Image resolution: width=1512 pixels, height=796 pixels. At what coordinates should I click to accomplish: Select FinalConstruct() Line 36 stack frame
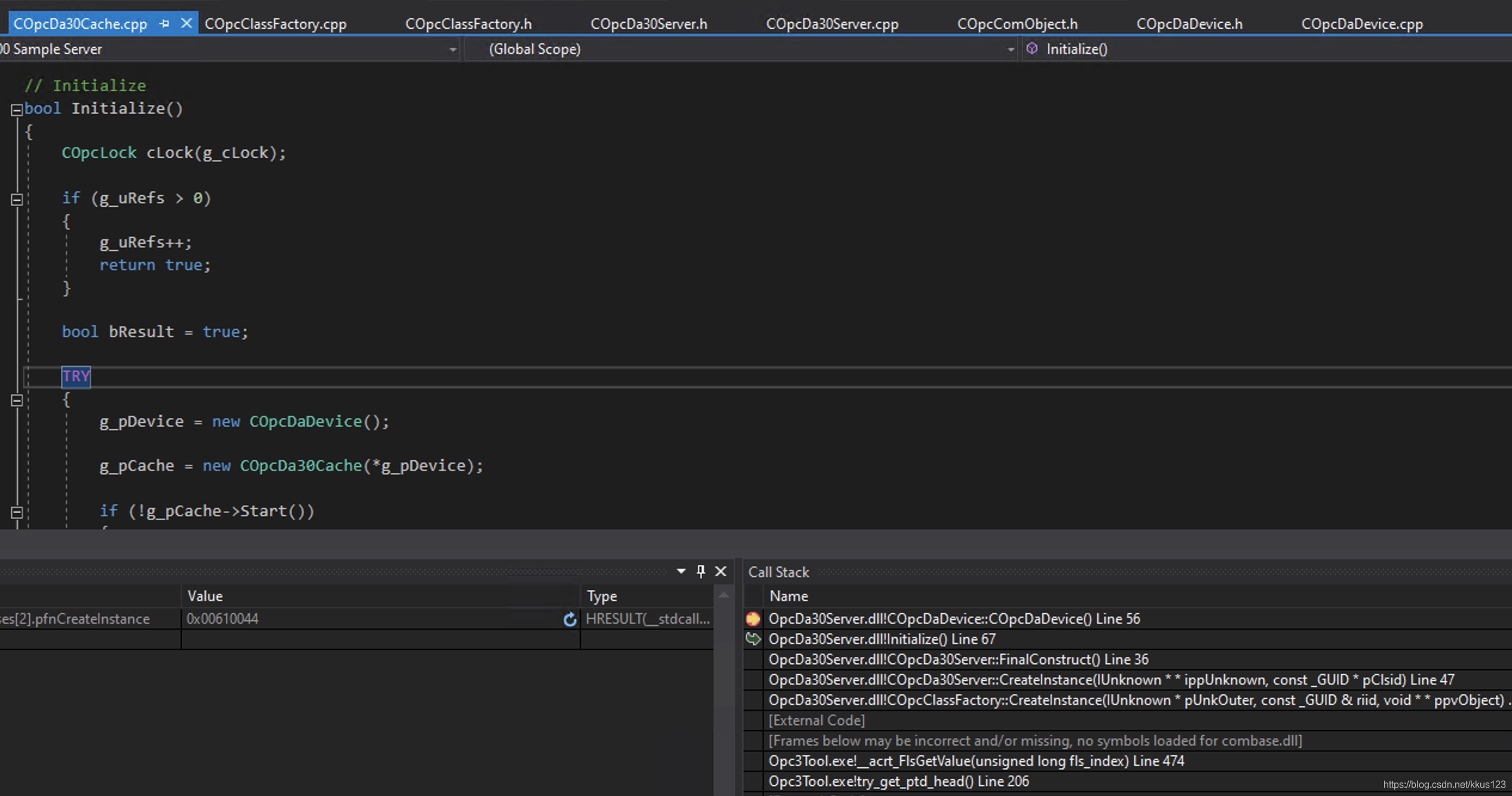pyautogui.click(x=958, y=659)
